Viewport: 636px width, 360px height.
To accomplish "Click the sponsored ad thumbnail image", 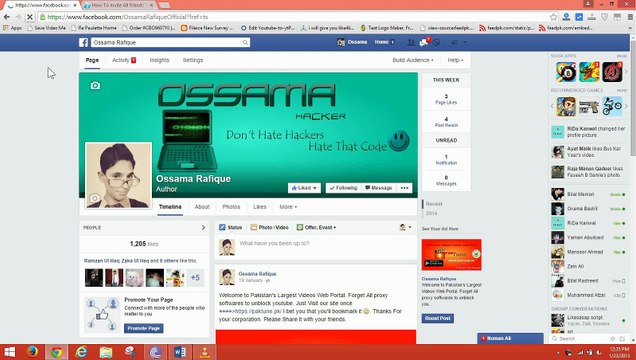I will pos(451,255).
